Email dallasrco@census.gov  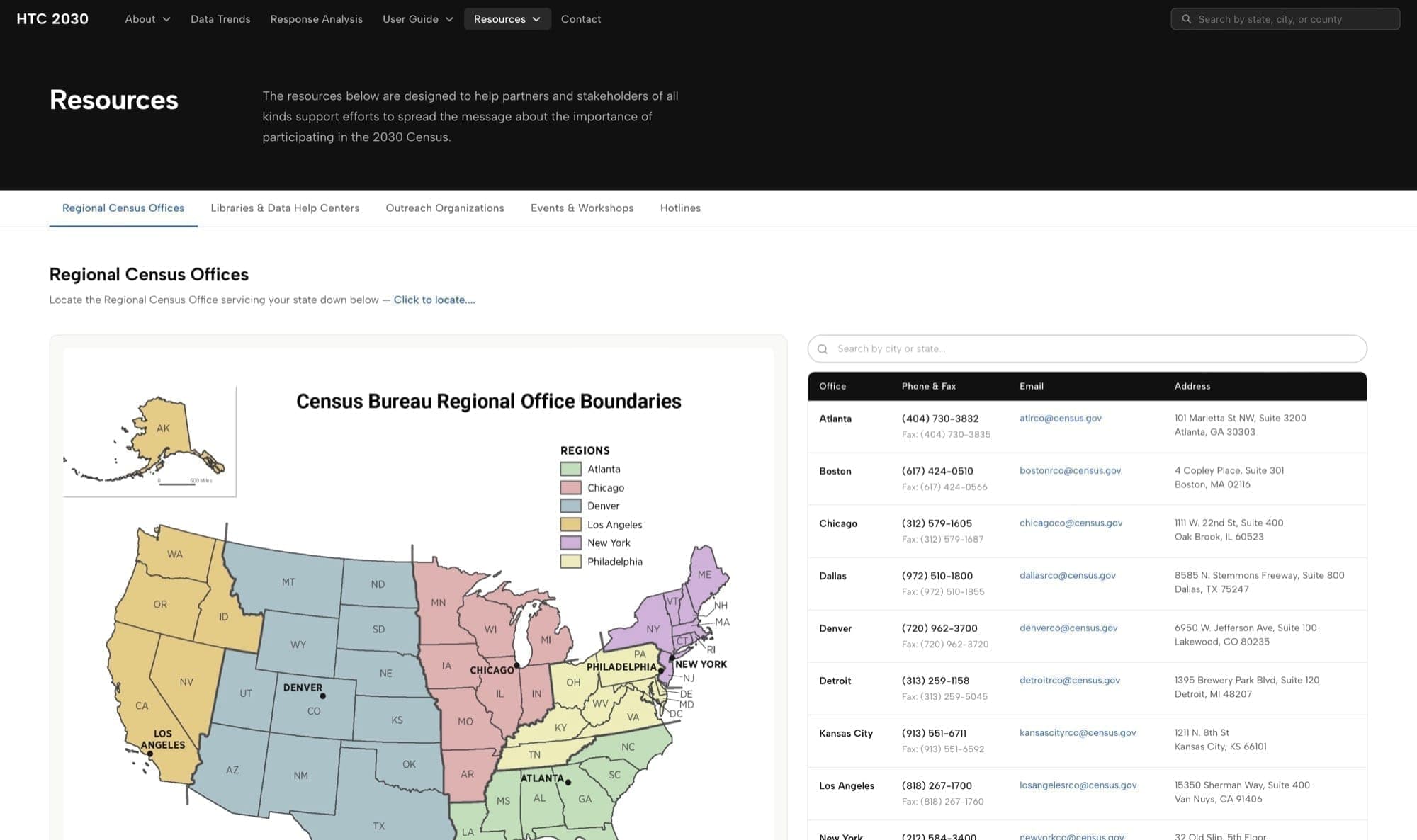point(1068,575)
